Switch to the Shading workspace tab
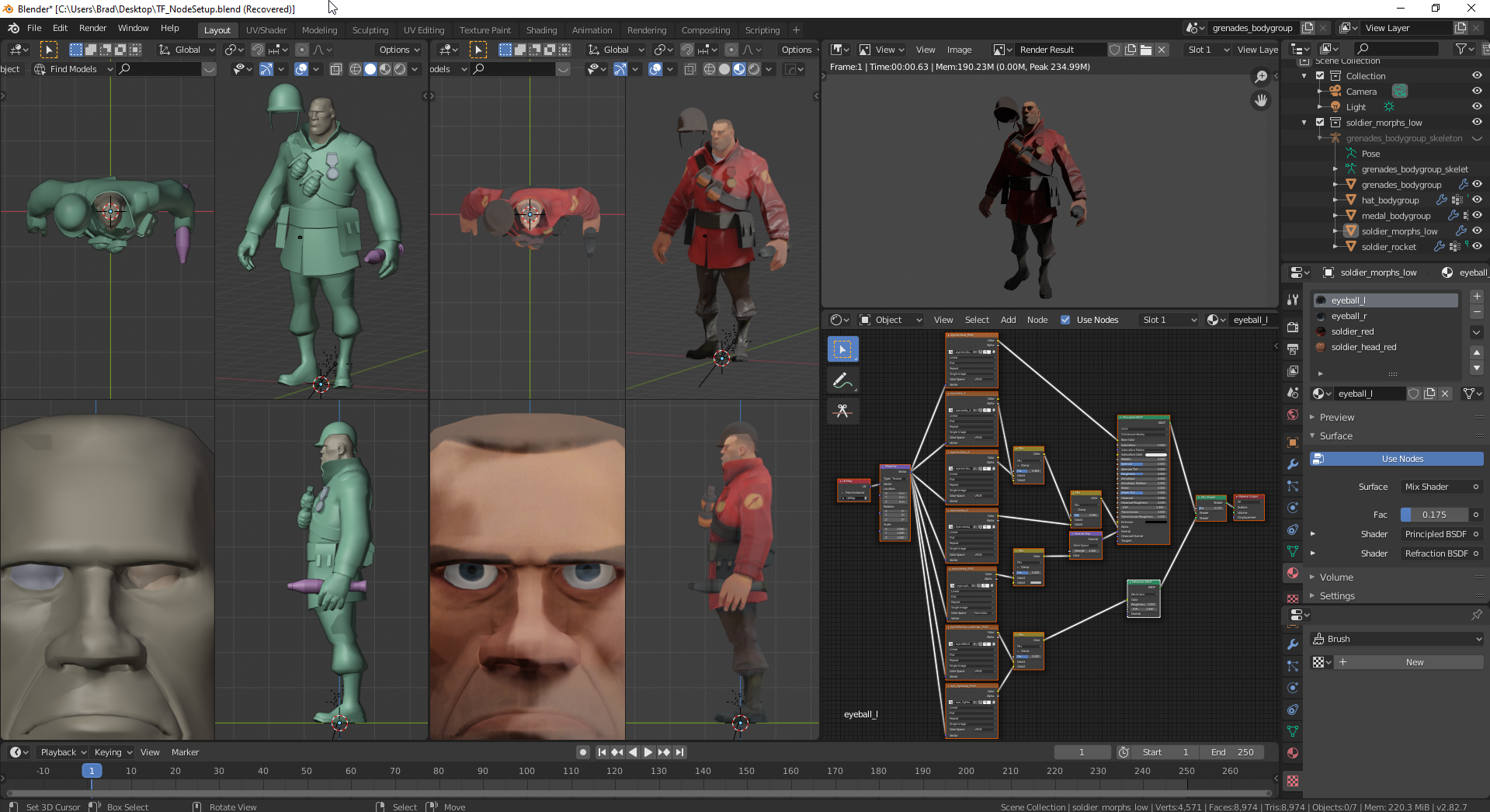This screenshot has width=1490, height=812. click(x=541, y=30)
